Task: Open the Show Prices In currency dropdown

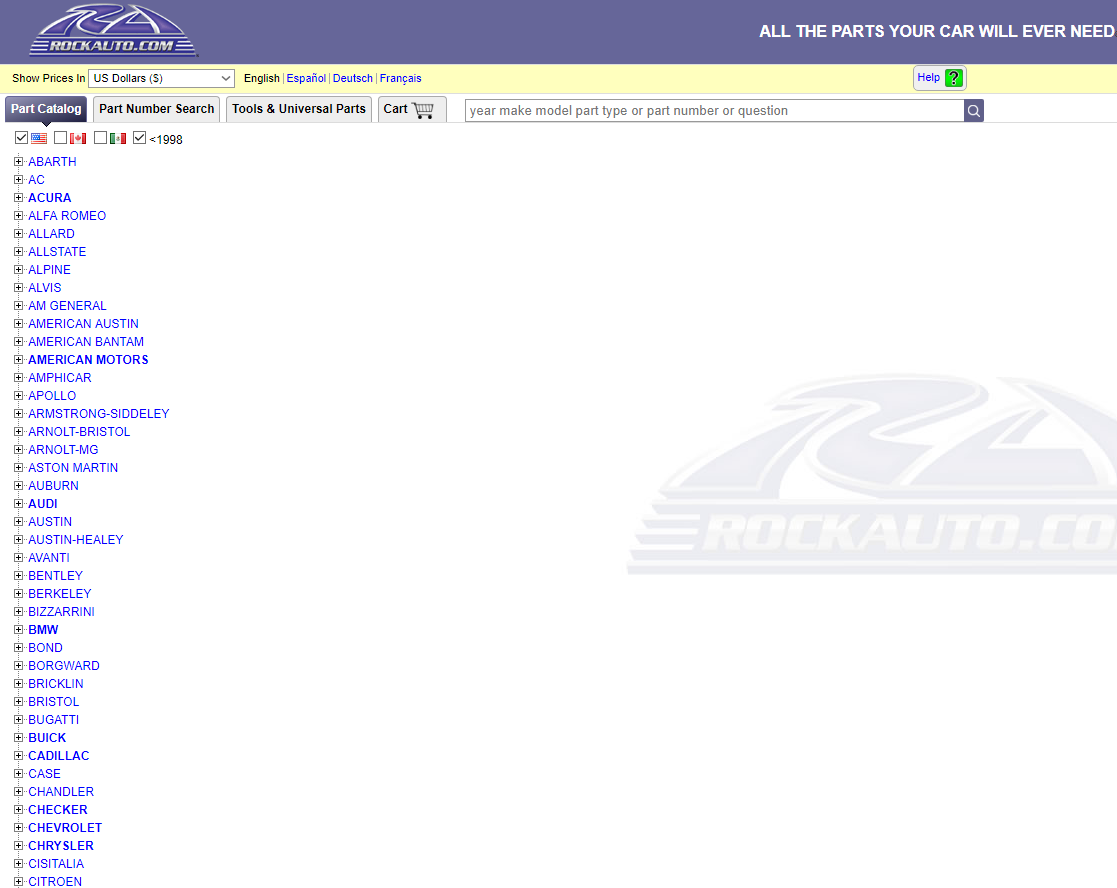Action: [x=161, y=78]
